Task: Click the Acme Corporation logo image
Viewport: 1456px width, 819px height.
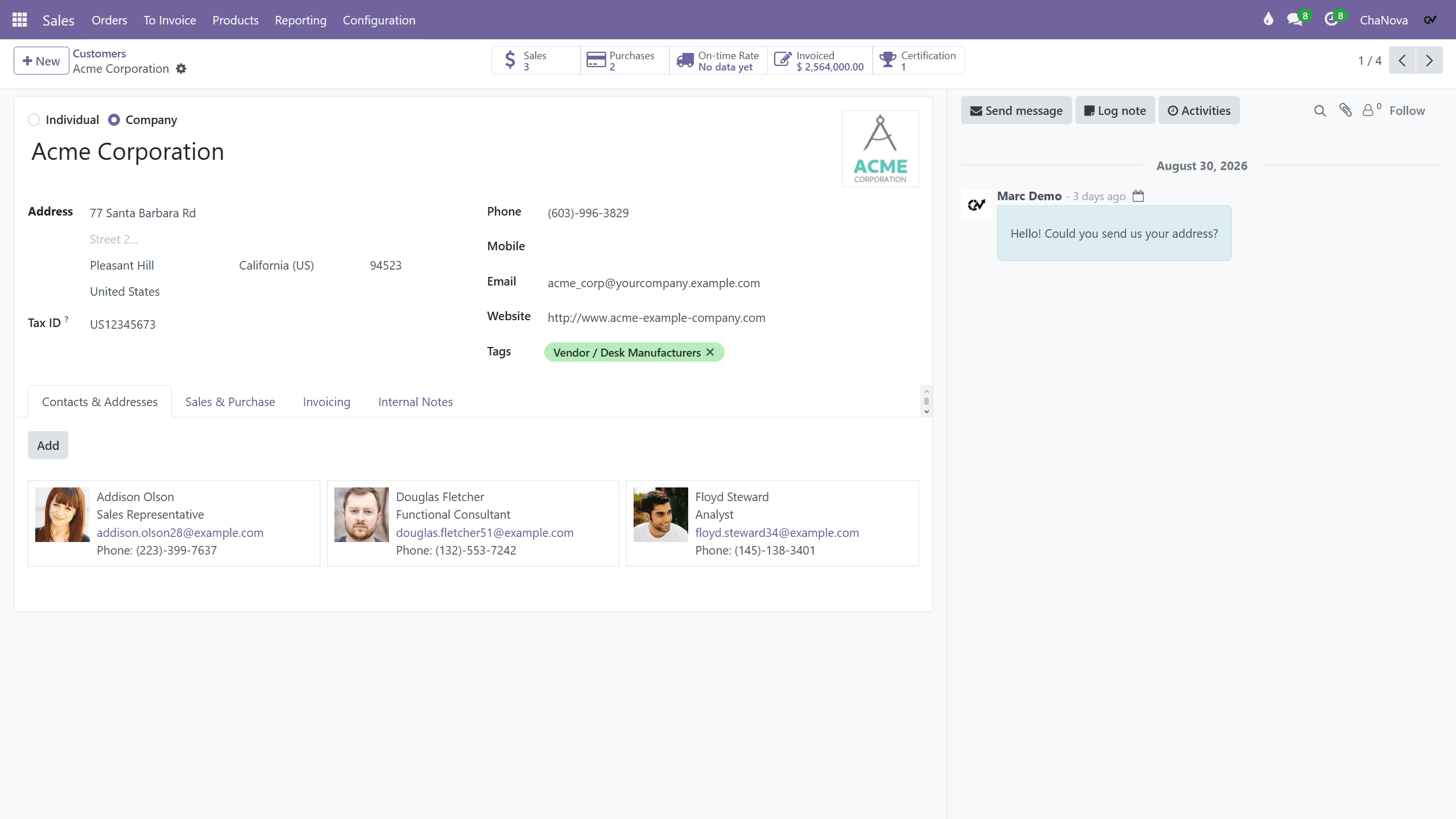Action: click(880, 149)
